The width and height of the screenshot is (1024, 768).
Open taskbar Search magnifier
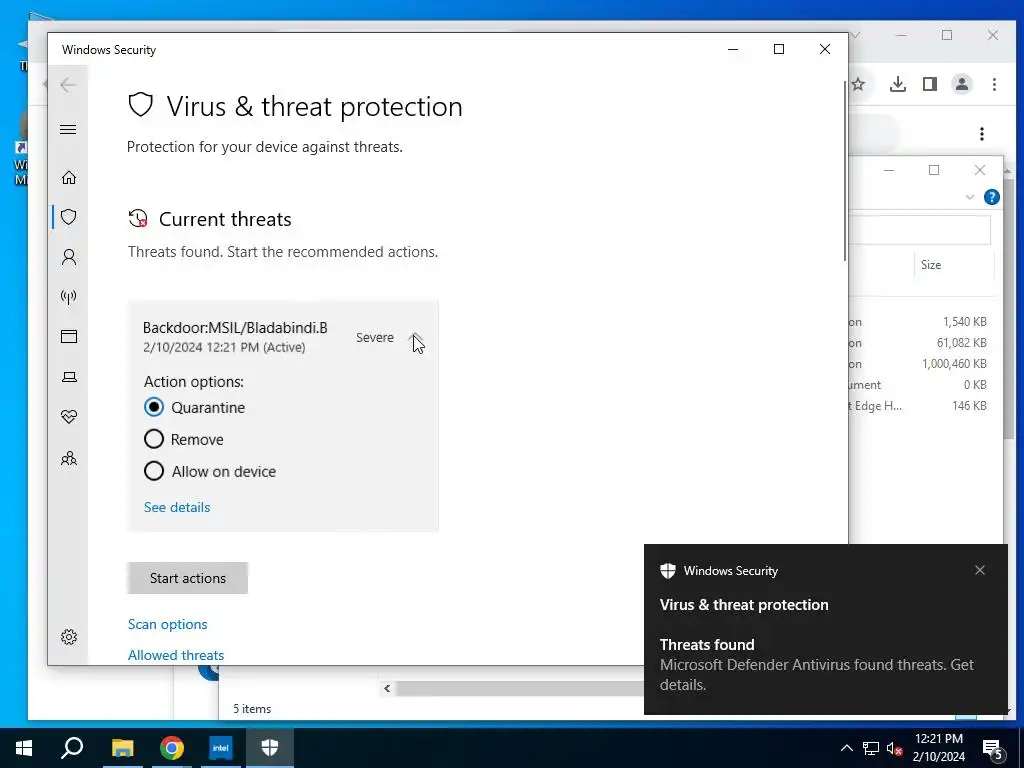point(72,748)
